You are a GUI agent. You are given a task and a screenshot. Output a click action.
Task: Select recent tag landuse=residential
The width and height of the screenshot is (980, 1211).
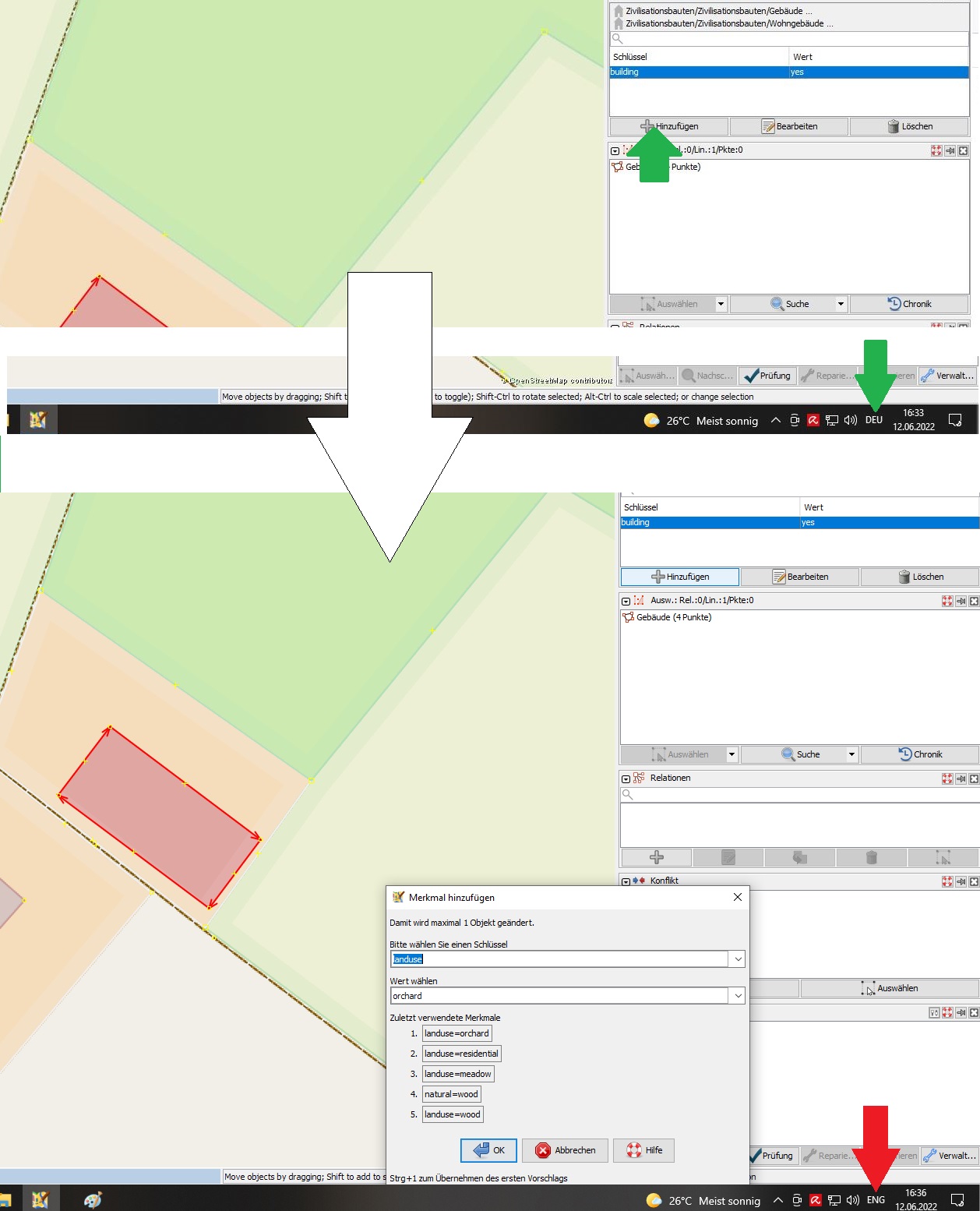pyautogui.click(x=461, y=1054)
